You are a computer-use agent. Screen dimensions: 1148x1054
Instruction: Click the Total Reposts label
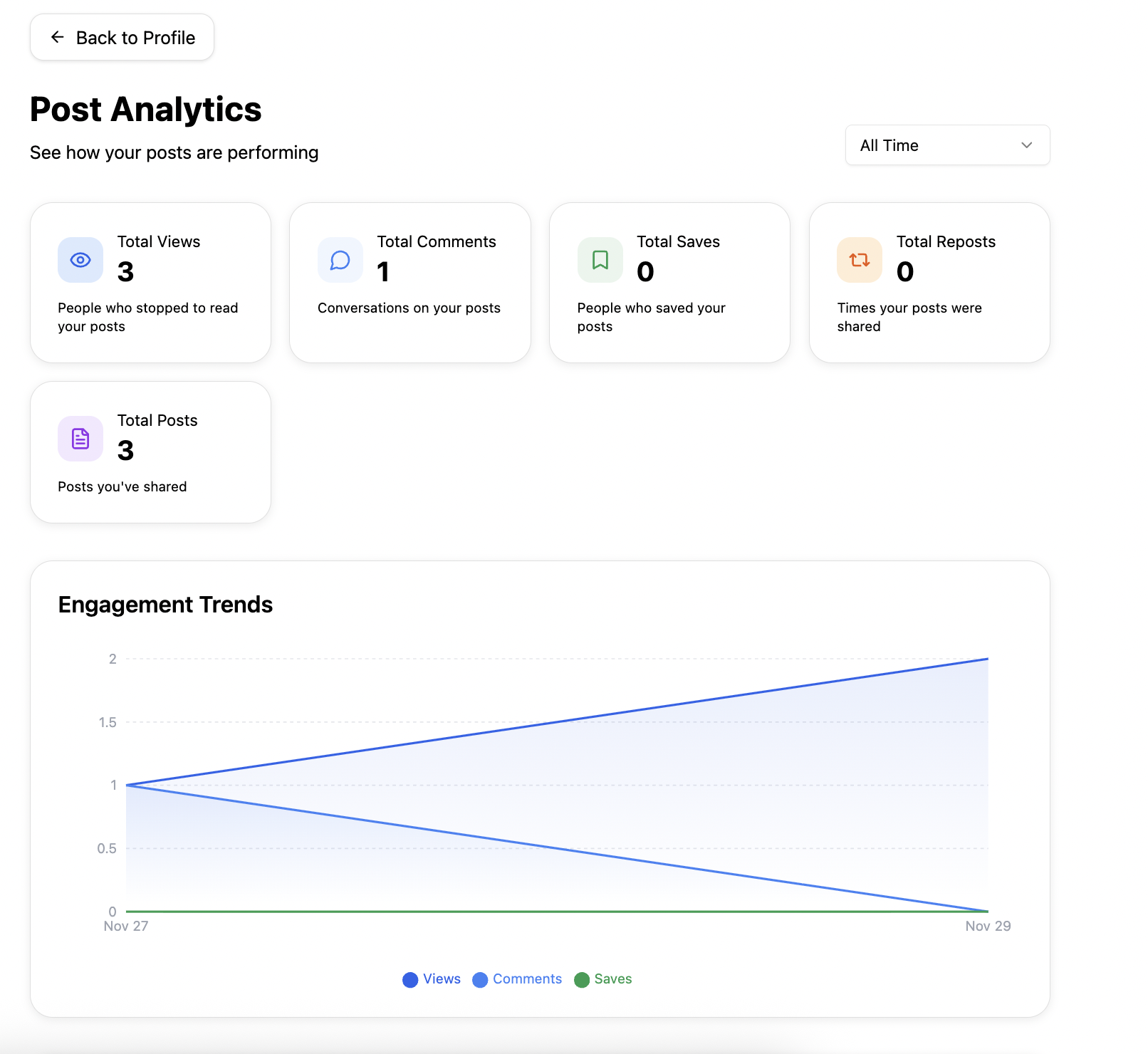946,242
